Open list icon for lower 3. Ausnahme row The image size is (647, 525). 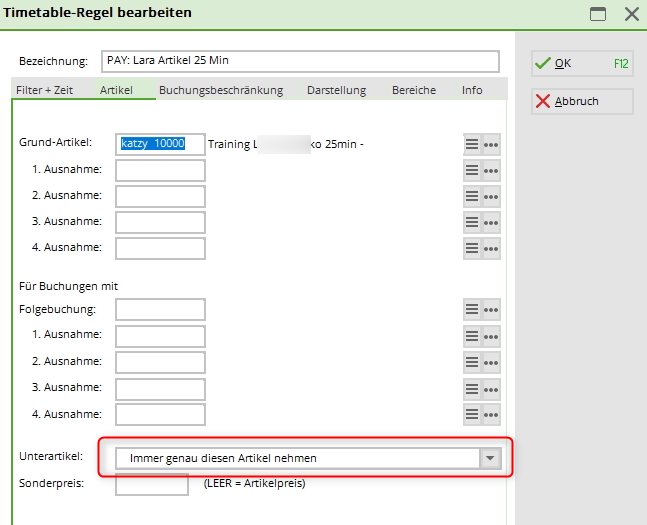(472, 388)
